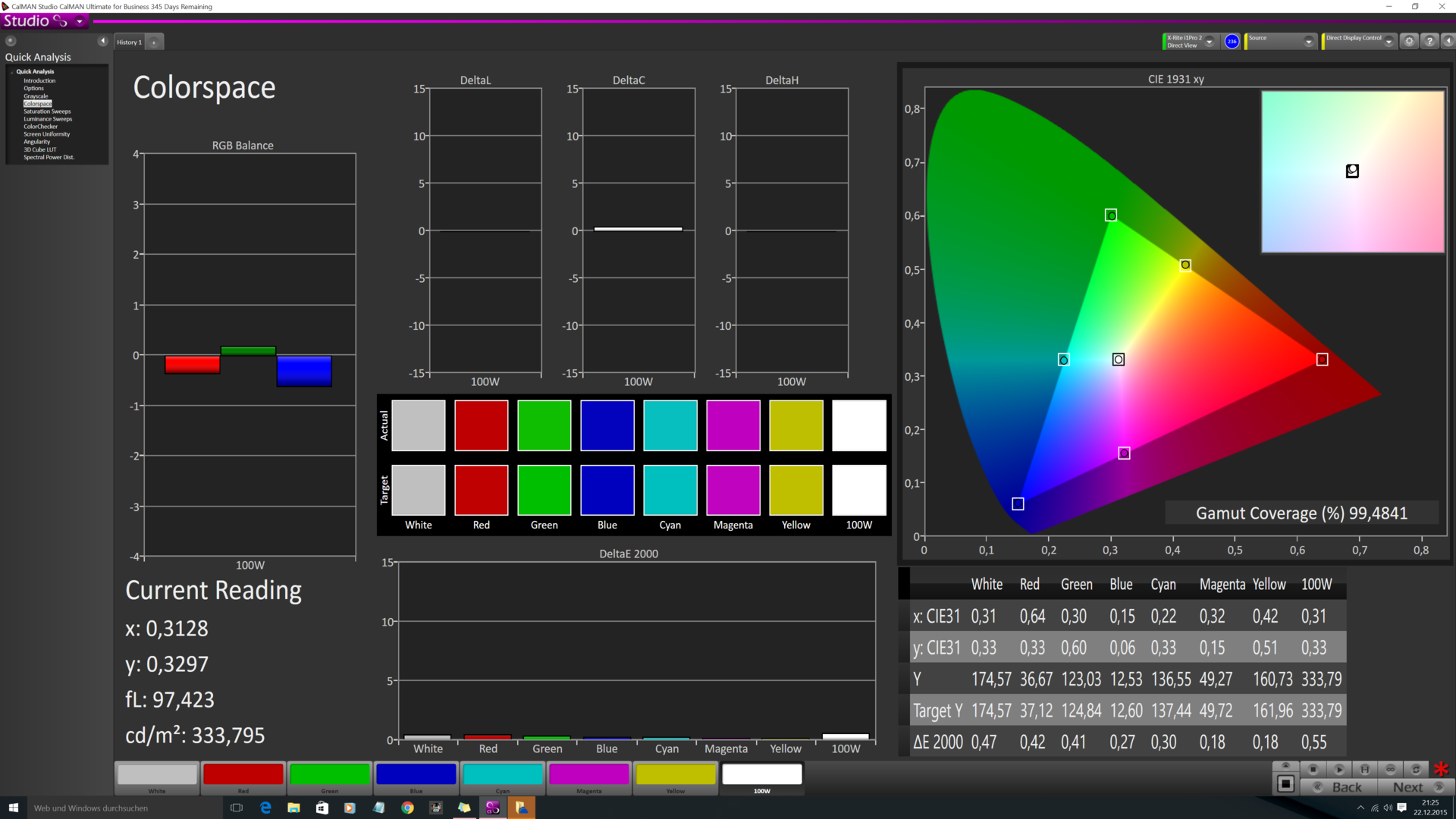The height and width of the screenshot is (819, 1456).
Task: Open settings gear in top toolbar
Action: point(1409,42)
